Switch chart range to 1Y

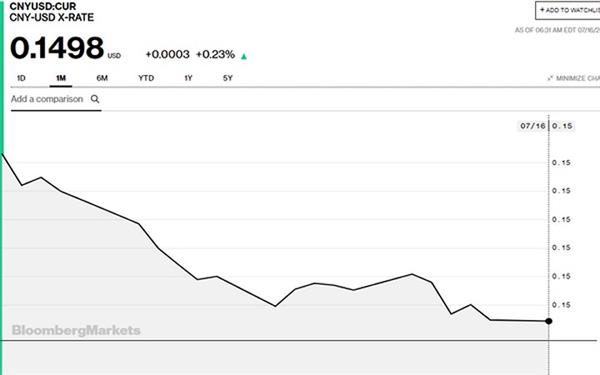[188, 78]
